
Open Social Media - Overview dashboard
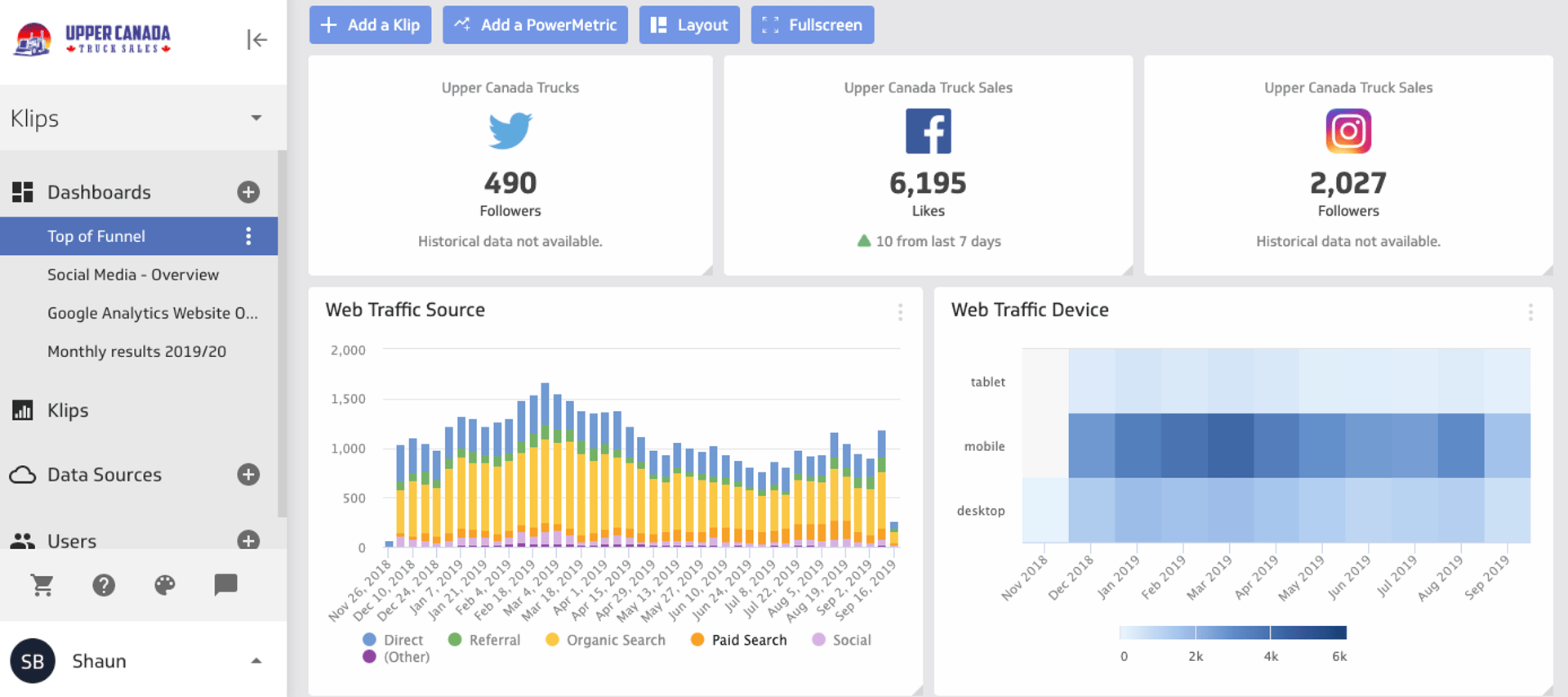tap(133, 275)
